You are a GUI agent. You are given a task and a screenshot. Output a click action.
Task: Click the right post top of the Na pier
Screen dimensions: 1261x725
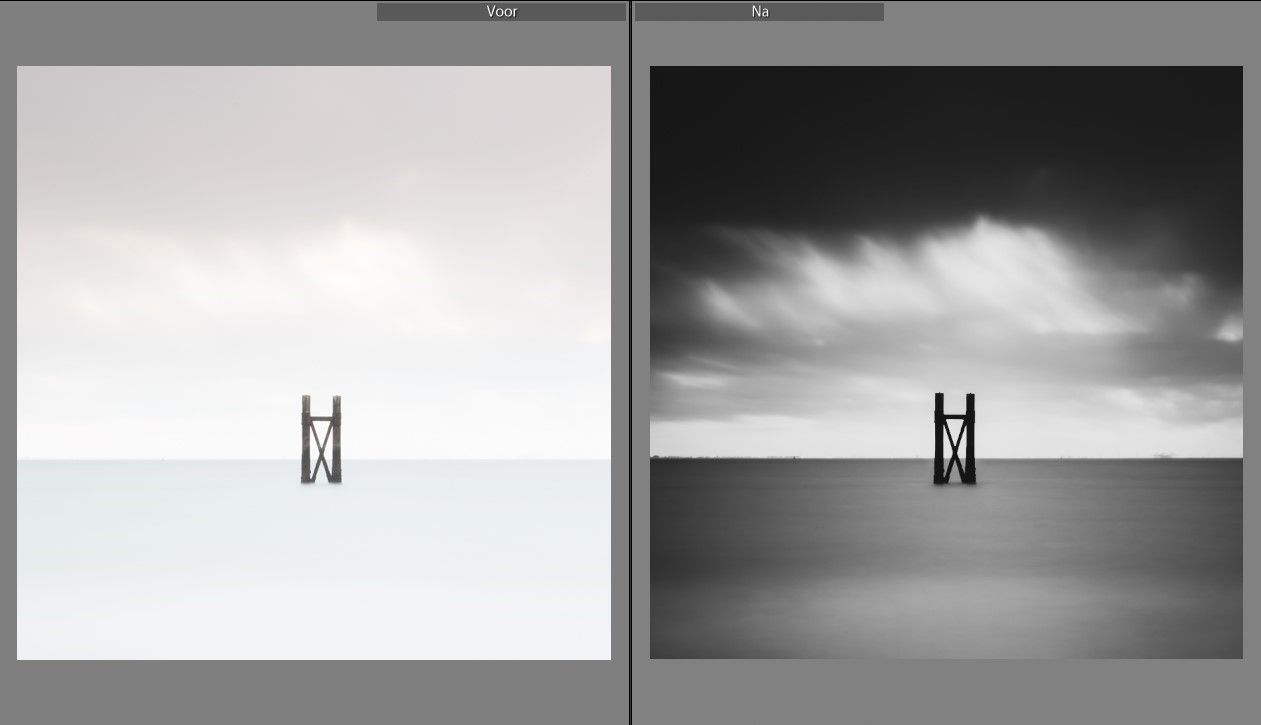(970, 398)
